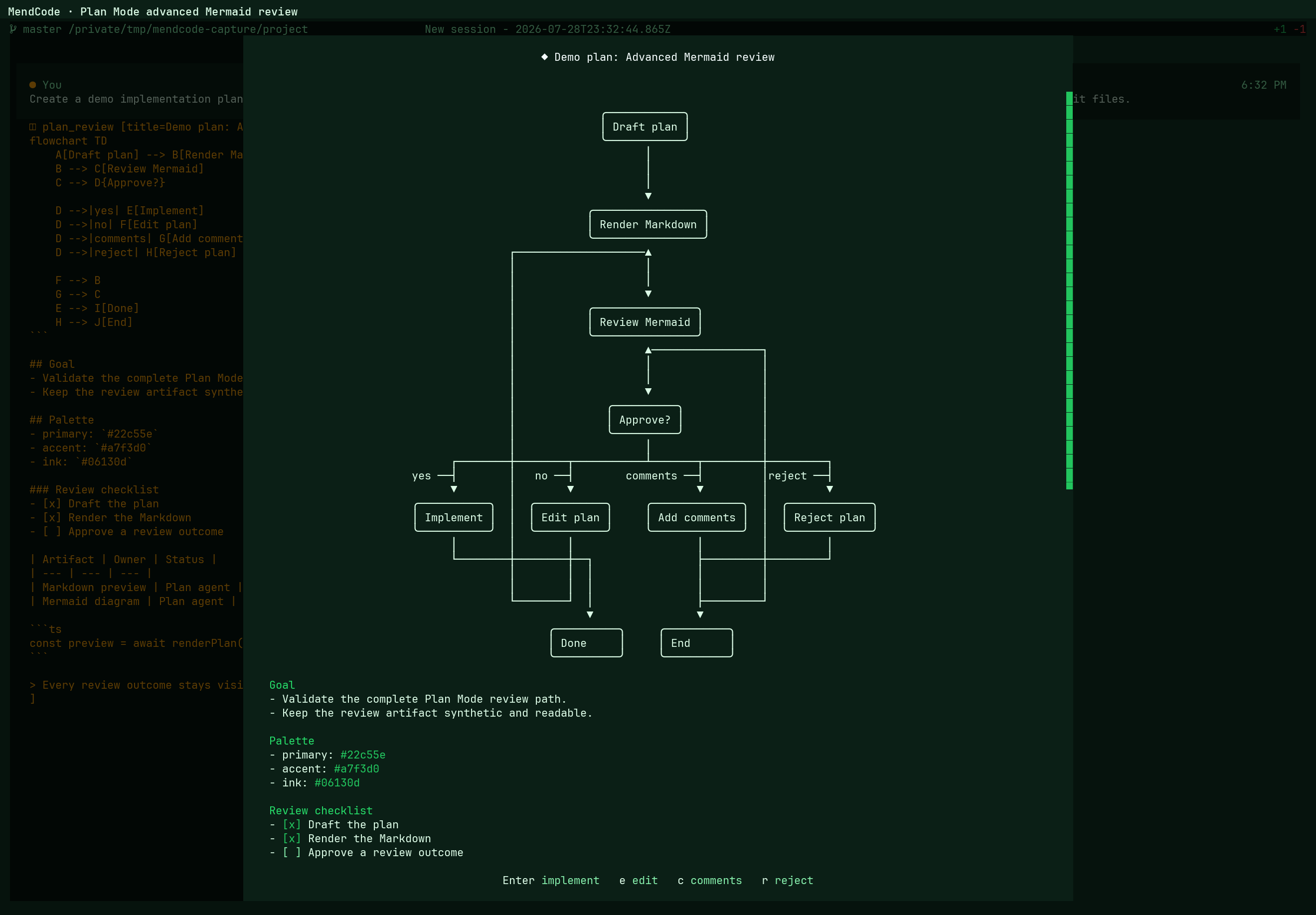Click the Demo plan: Advanced Mermaid review title
This screenshot has width=1316, height=915.
664,57
